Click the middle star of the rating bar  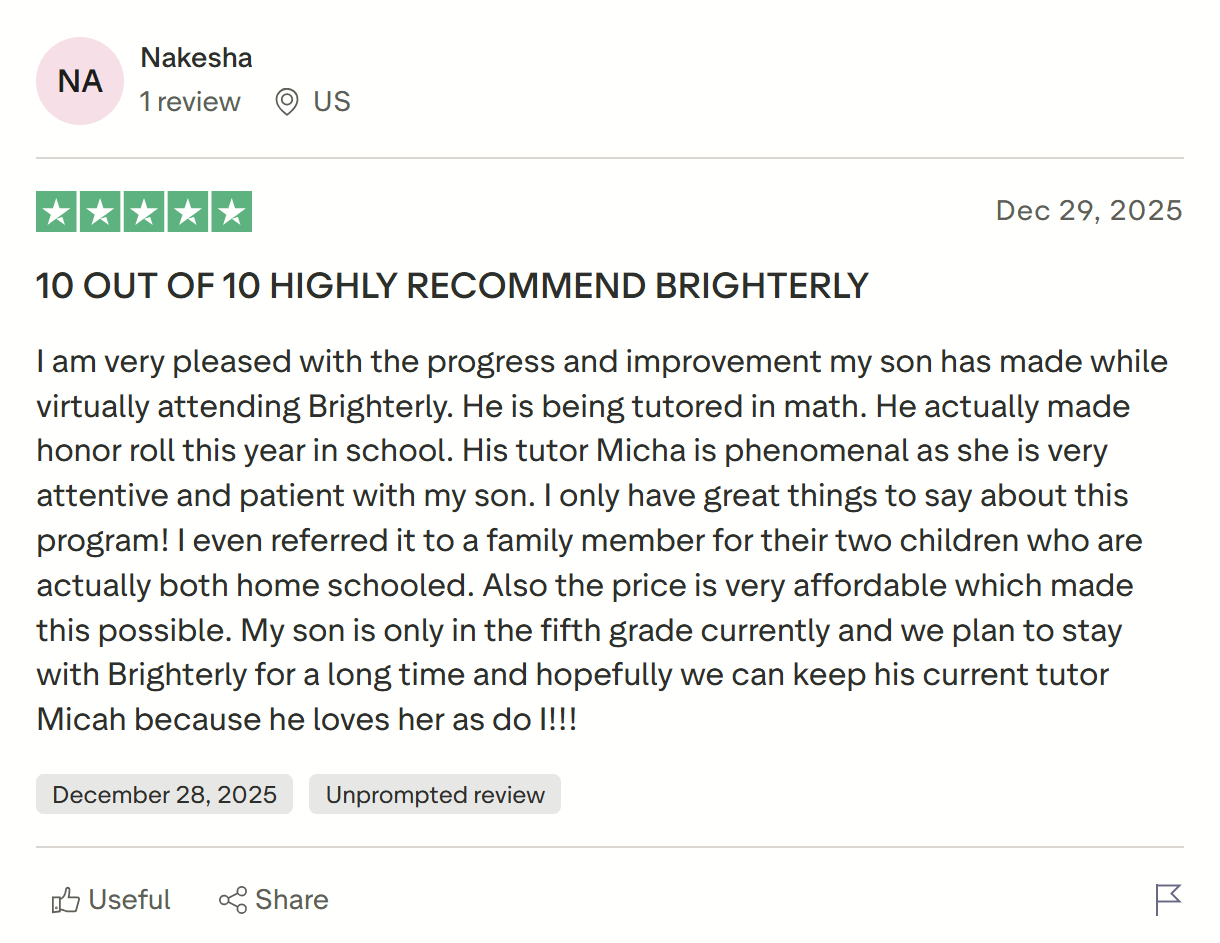tap(143, 211)
